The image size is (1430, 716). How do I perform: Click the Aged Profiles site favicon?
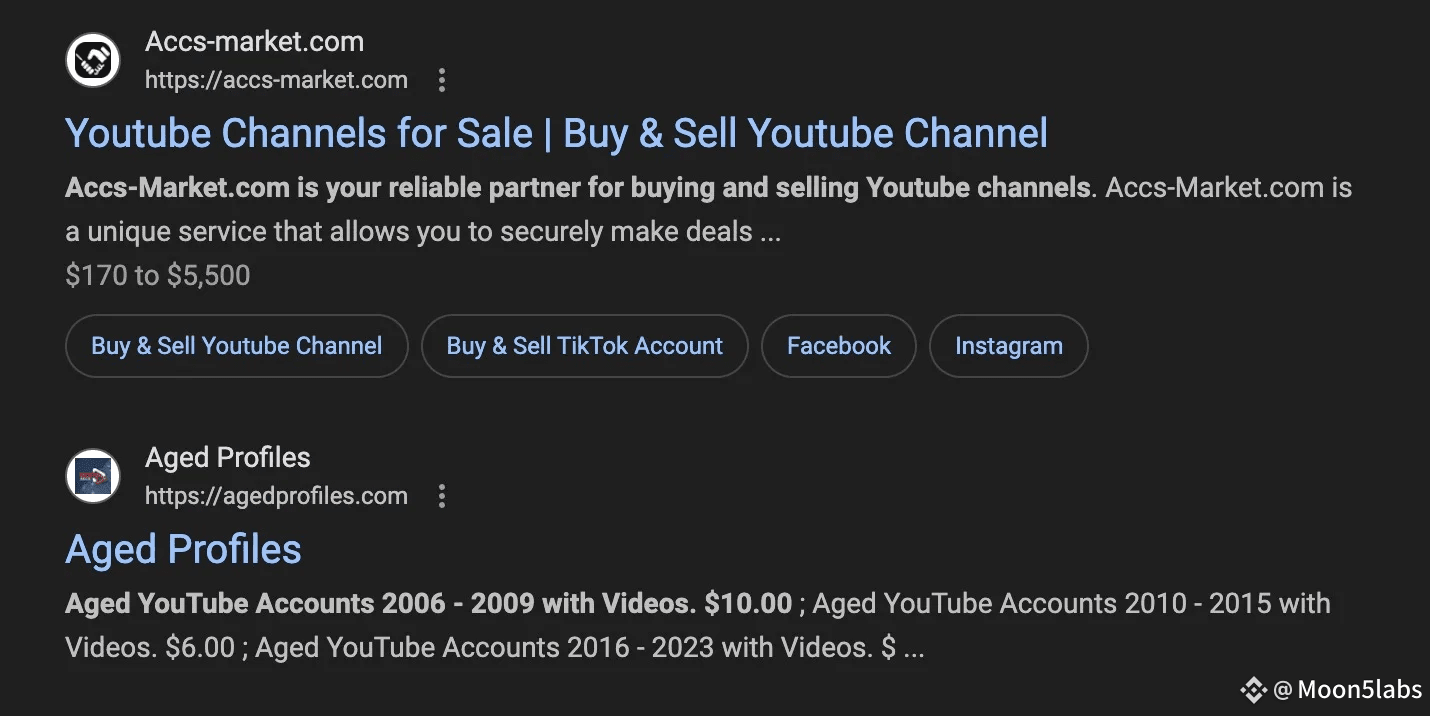point(93,476)
